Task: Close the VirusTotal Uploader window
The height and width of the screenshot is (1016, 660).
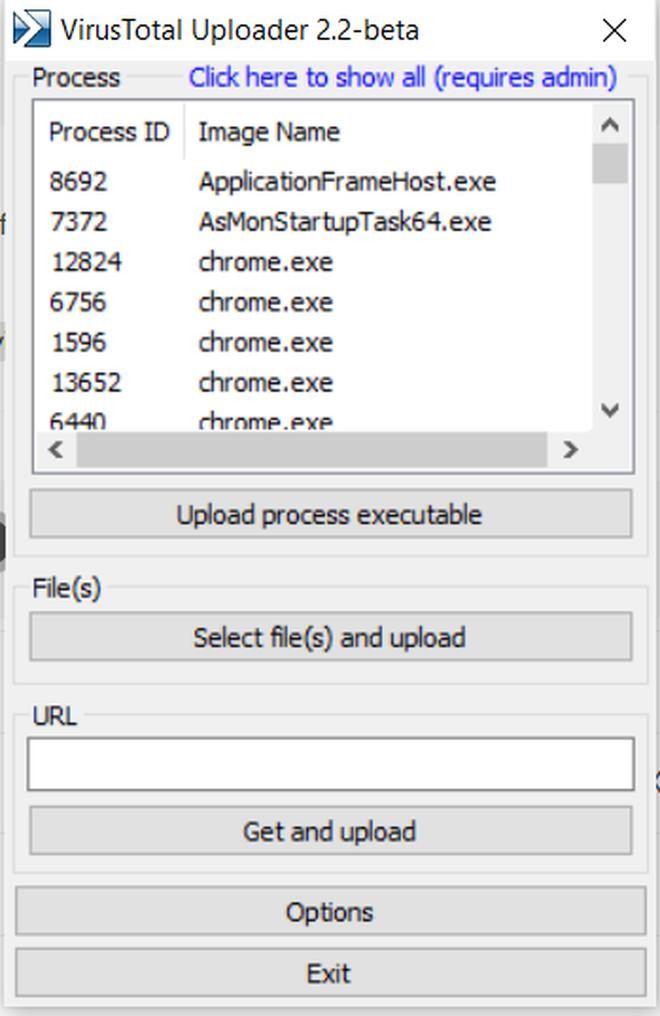Action: [x=614, y=30]
